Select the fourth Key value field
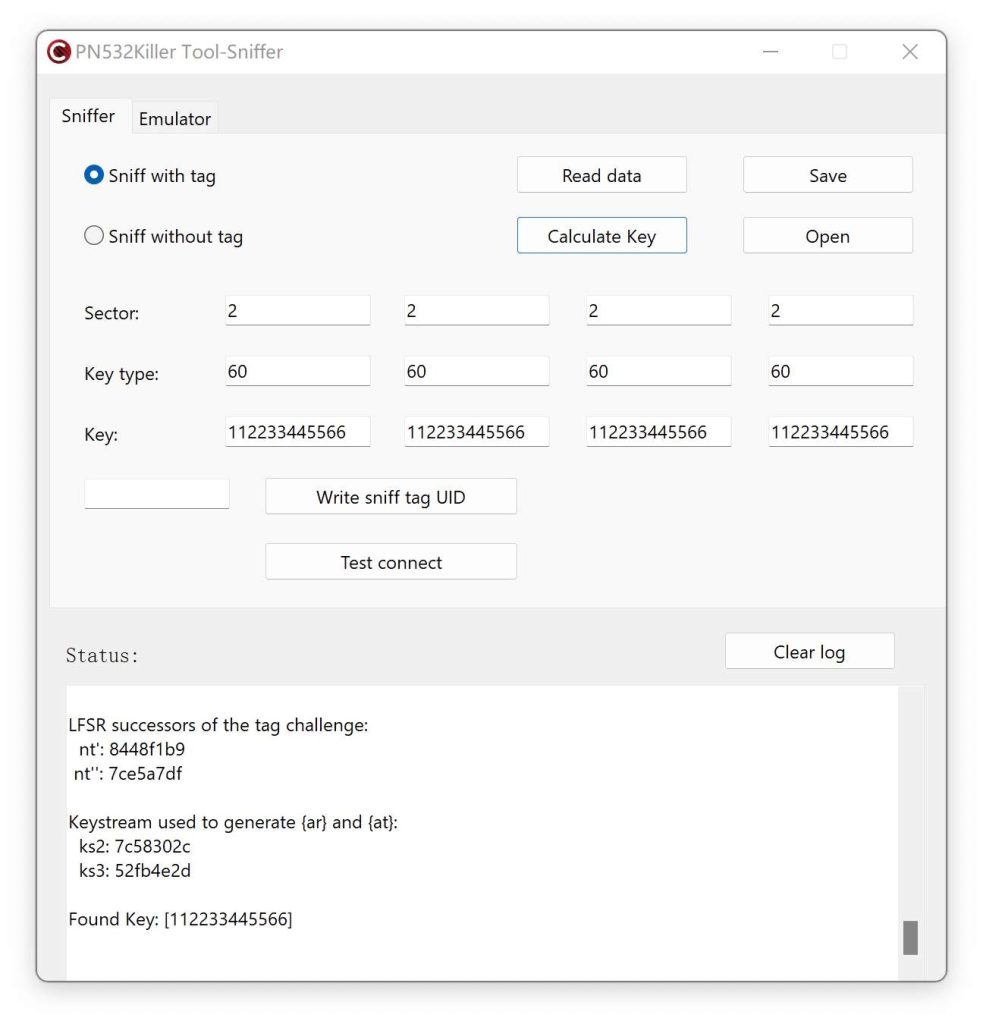Screen dimensions: 983x1024 tap(841, 432)
